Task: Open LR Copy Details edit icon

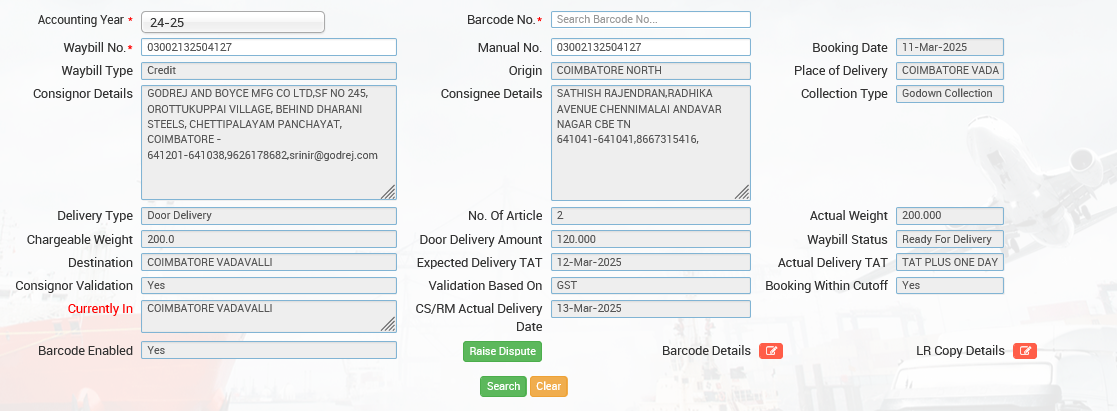Action: click(1024, 351)
